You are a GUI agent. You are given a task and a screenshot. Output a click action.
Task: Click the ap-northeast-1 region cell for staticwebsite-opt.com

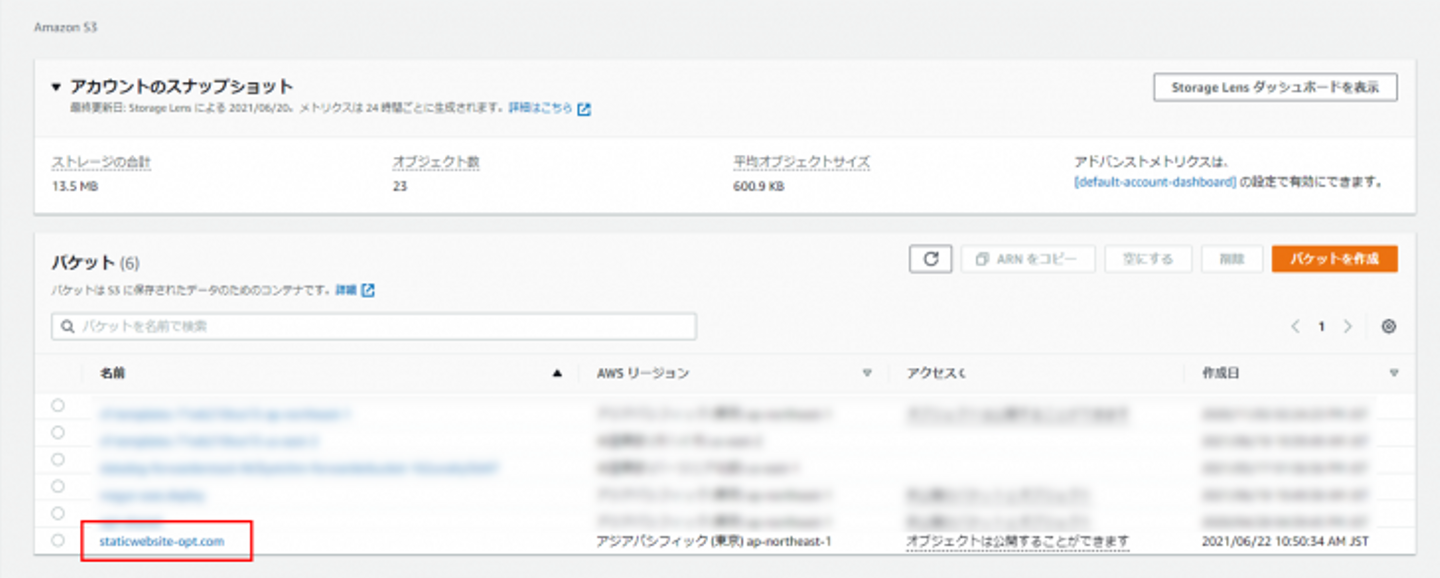(714, 541)
